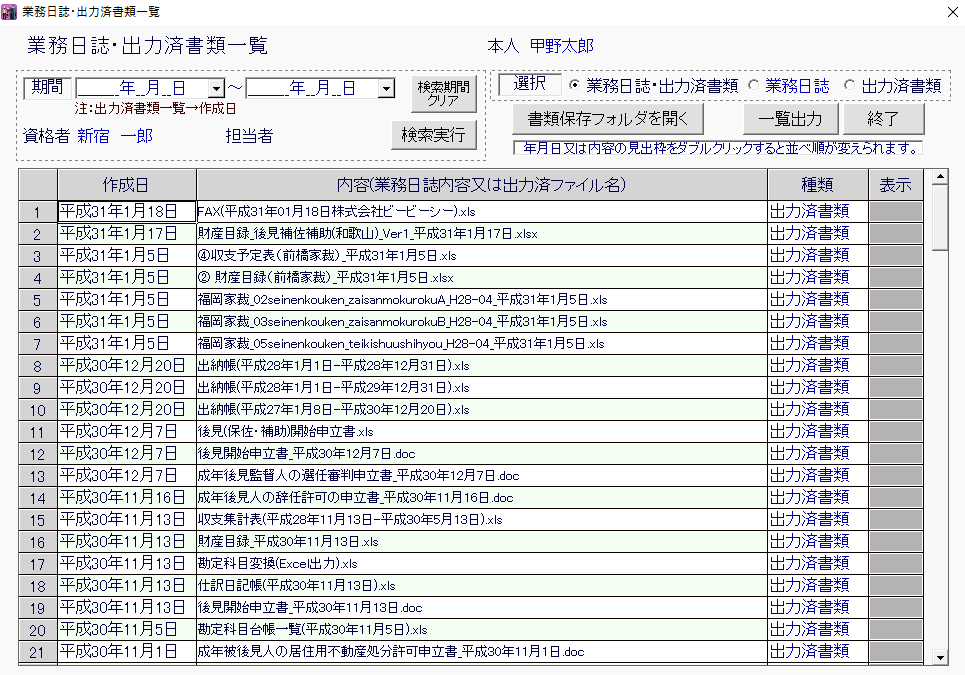The width and height of the screenshot is (965, 675).
Task: Open the end date dropdown arrow
Action: coord(386,89)
